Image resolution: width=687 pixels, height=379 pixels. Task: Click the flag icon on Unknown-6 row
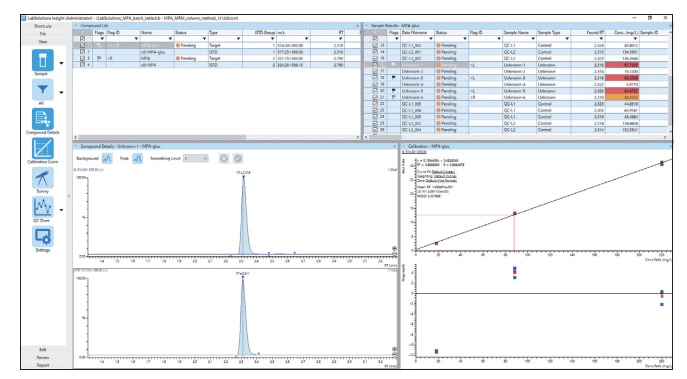pyautogui.click(x=393, y=97)
